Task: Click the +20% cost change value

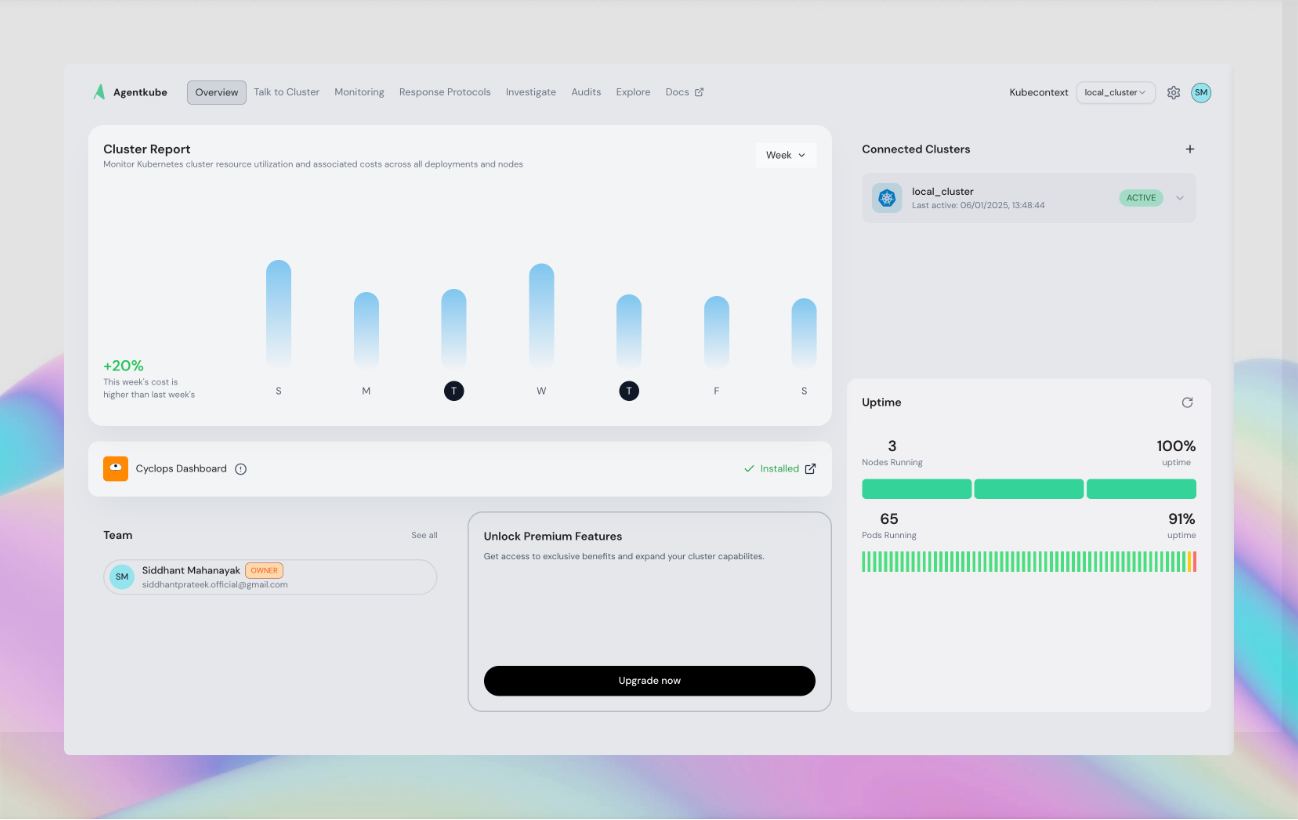Action: pyautogui.click(x=123, y=366)
